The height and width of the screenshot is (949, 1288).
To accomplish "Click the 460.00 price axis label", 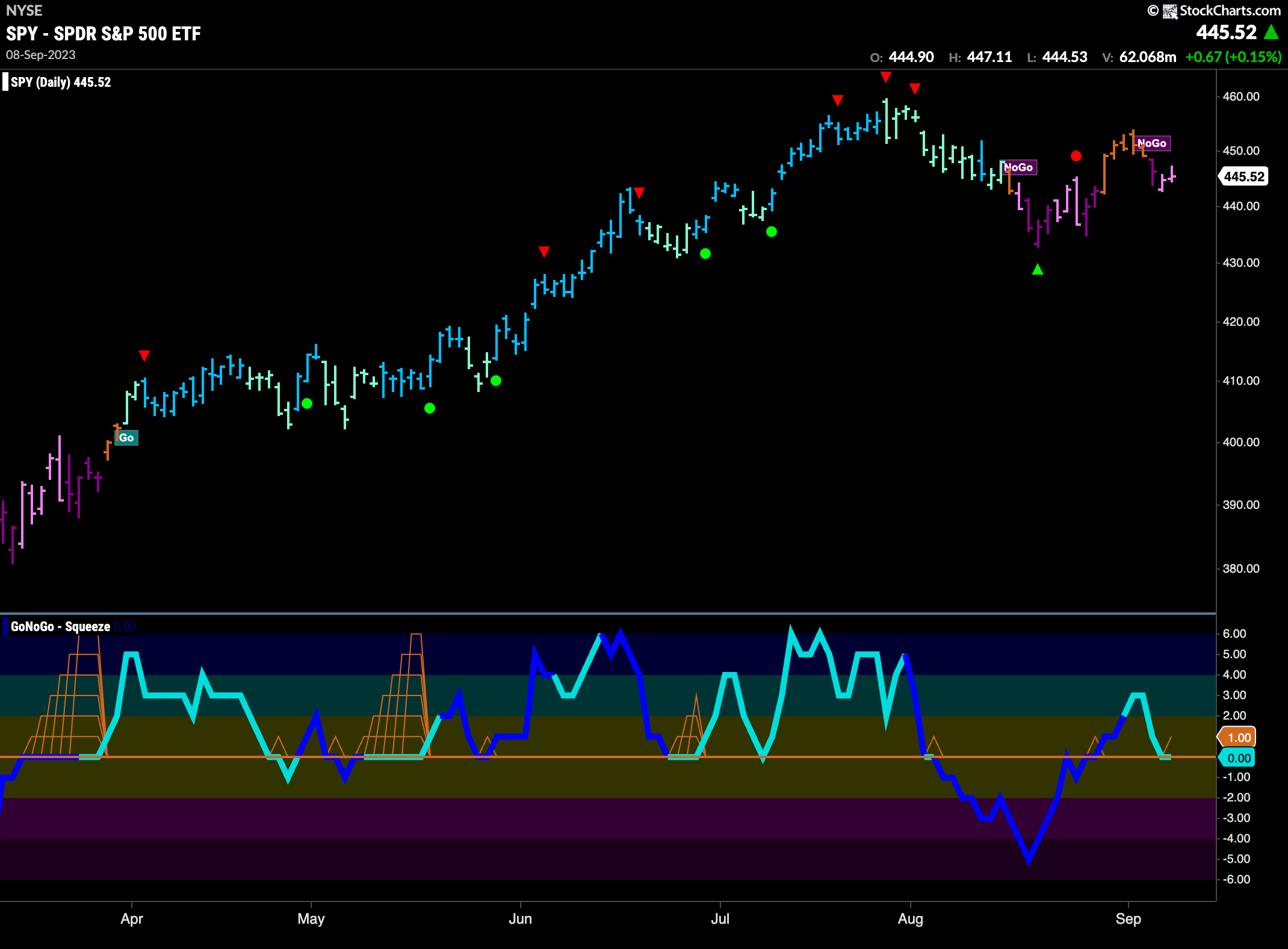I will click(x=1241, y=96).
